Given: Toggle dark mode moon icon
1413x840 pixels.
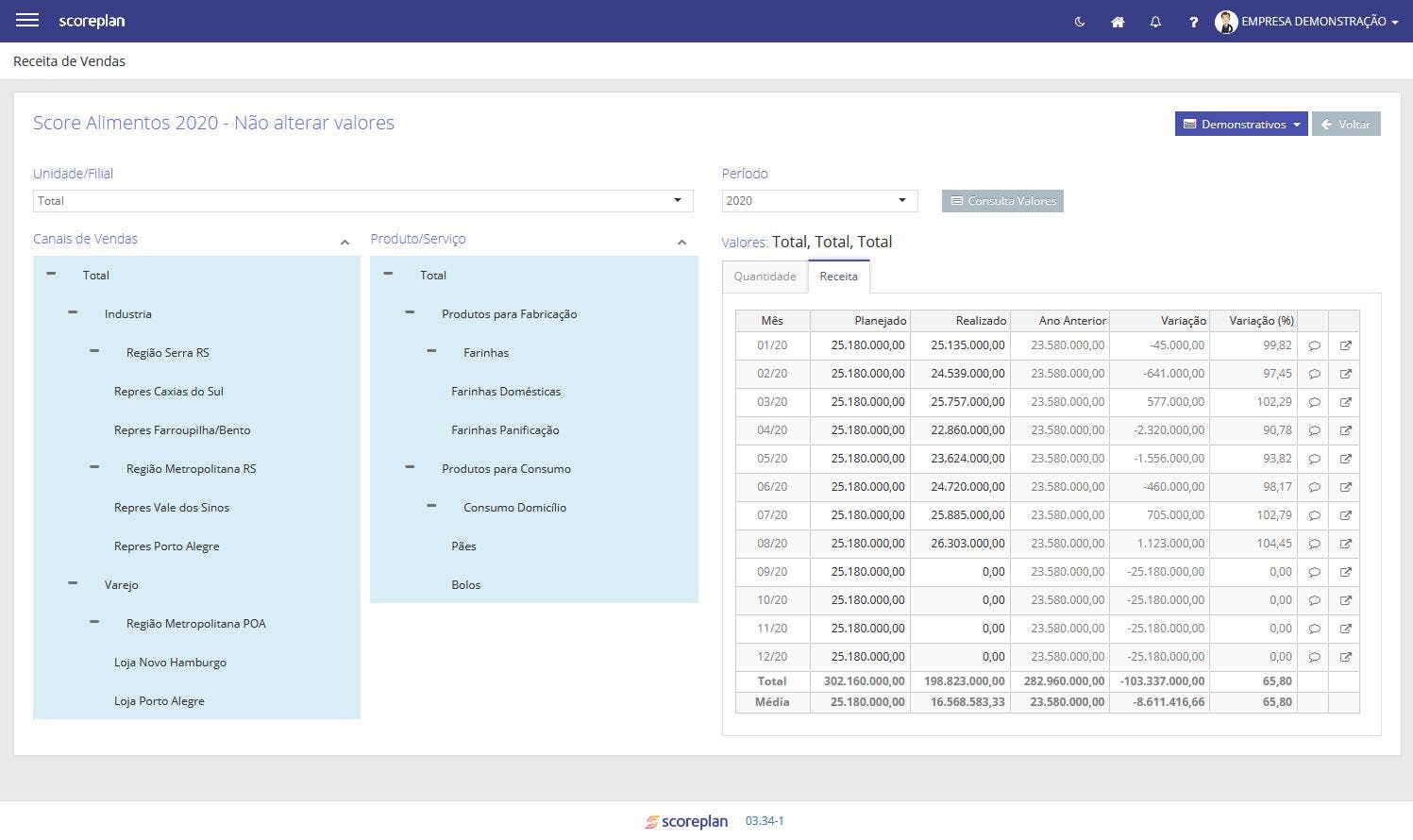Looking at the screenshot, I should tap(1080, 22).
